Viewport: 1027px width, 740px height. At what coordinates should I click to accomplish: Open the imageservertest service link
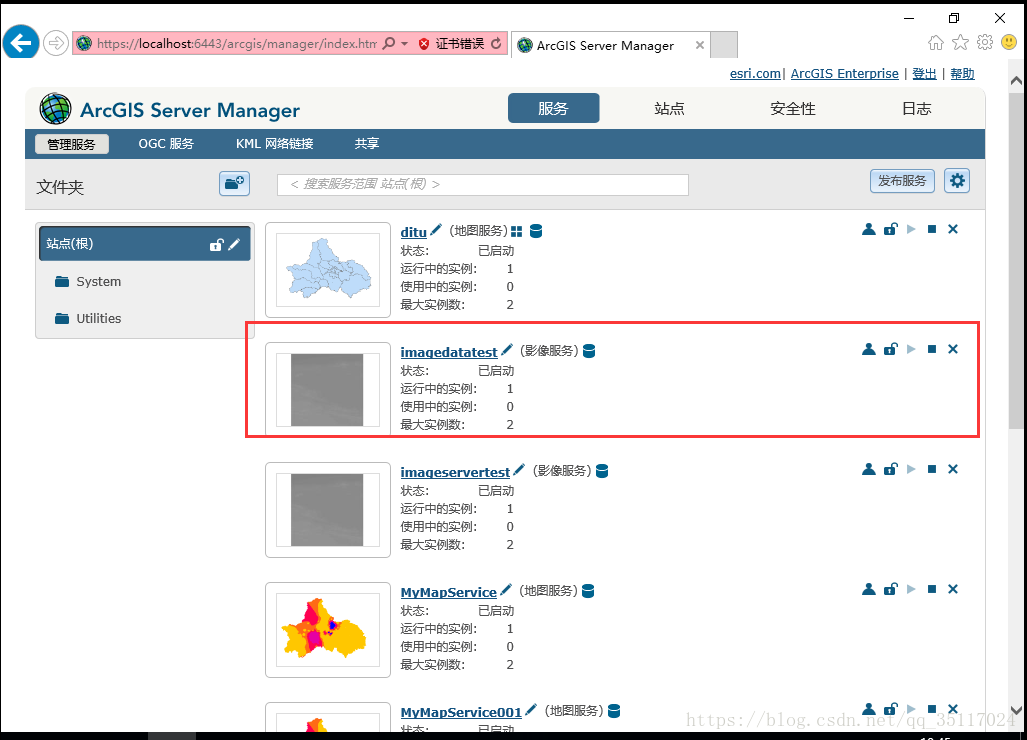[x=455, y=472]
